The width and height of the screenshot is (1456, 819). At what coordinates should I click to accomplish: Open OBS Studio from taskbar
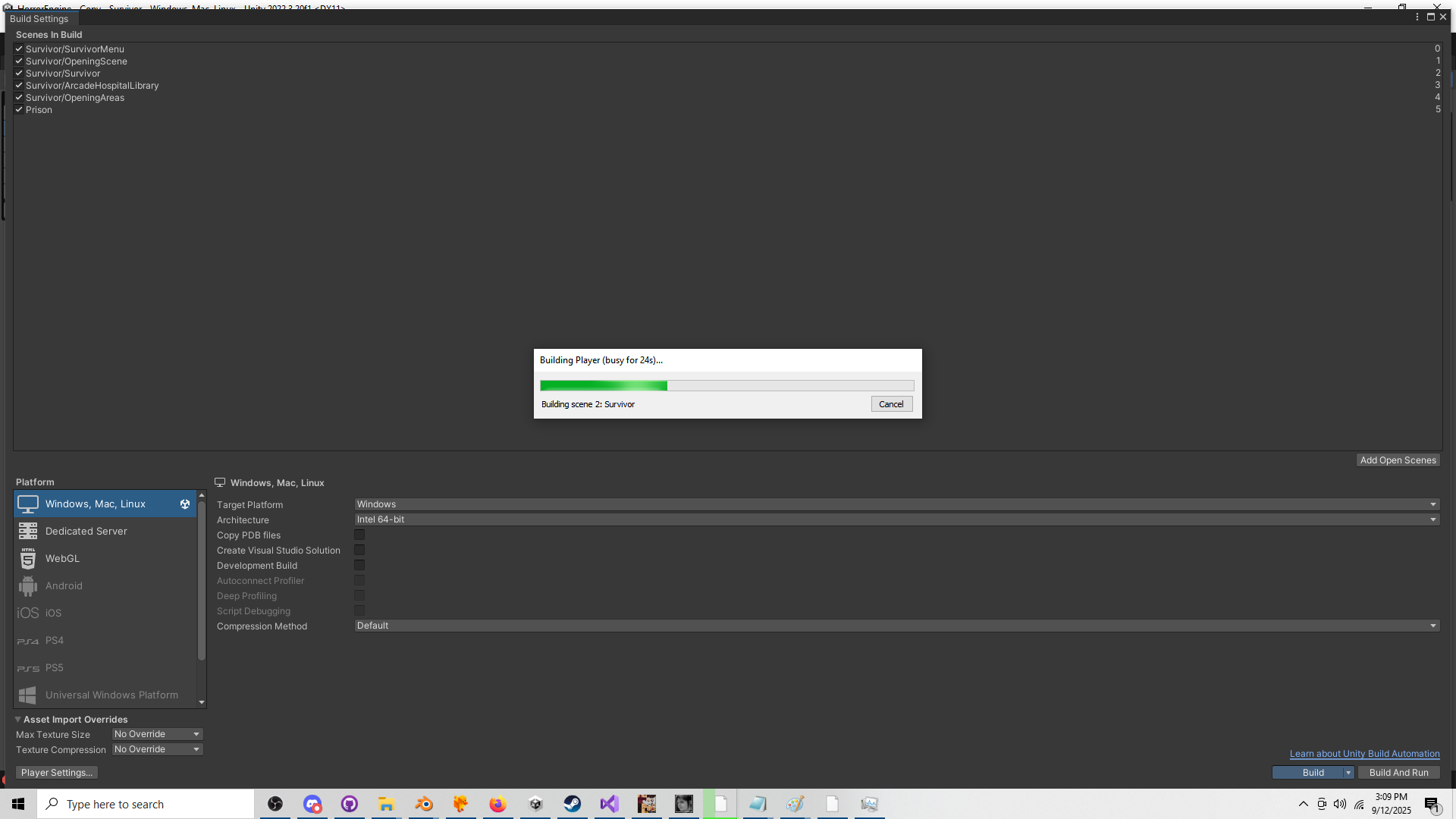coord(275,804)
